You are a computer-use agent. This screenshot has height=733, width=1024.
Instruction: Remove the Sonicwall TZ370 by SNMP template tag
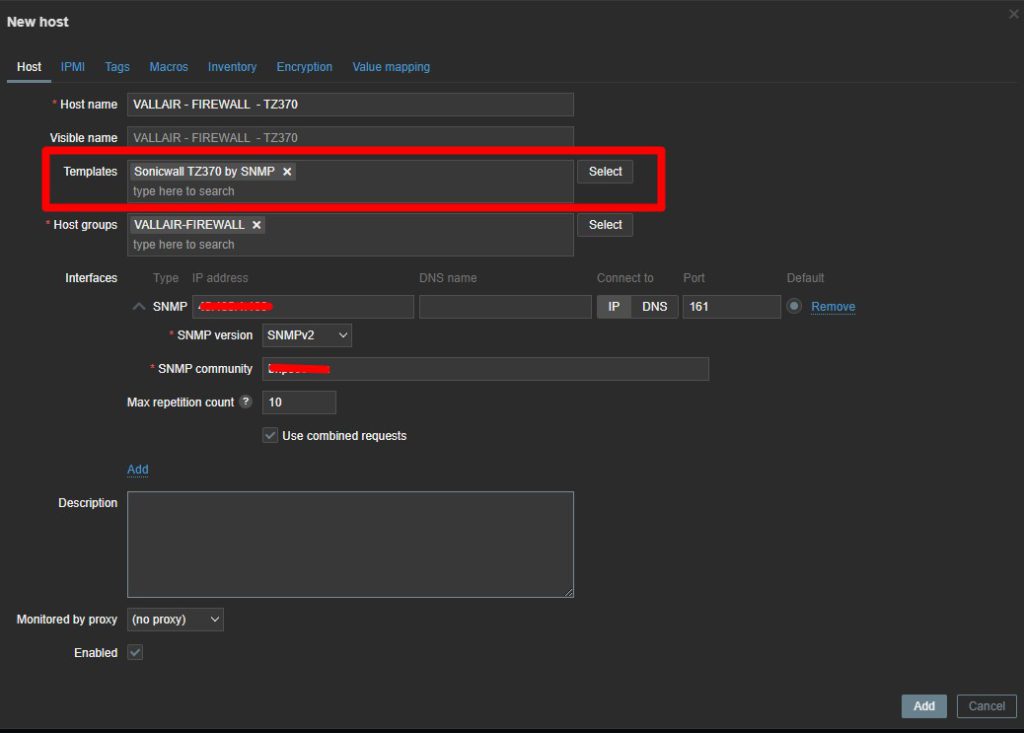point(287,172)
